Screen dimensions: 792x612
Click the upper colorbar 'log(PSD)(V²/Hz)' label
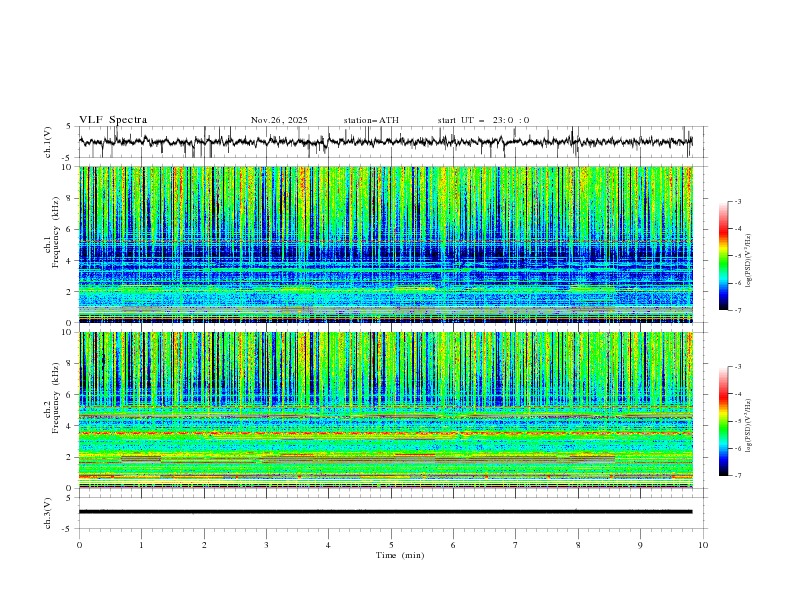(x=749, y=261)
